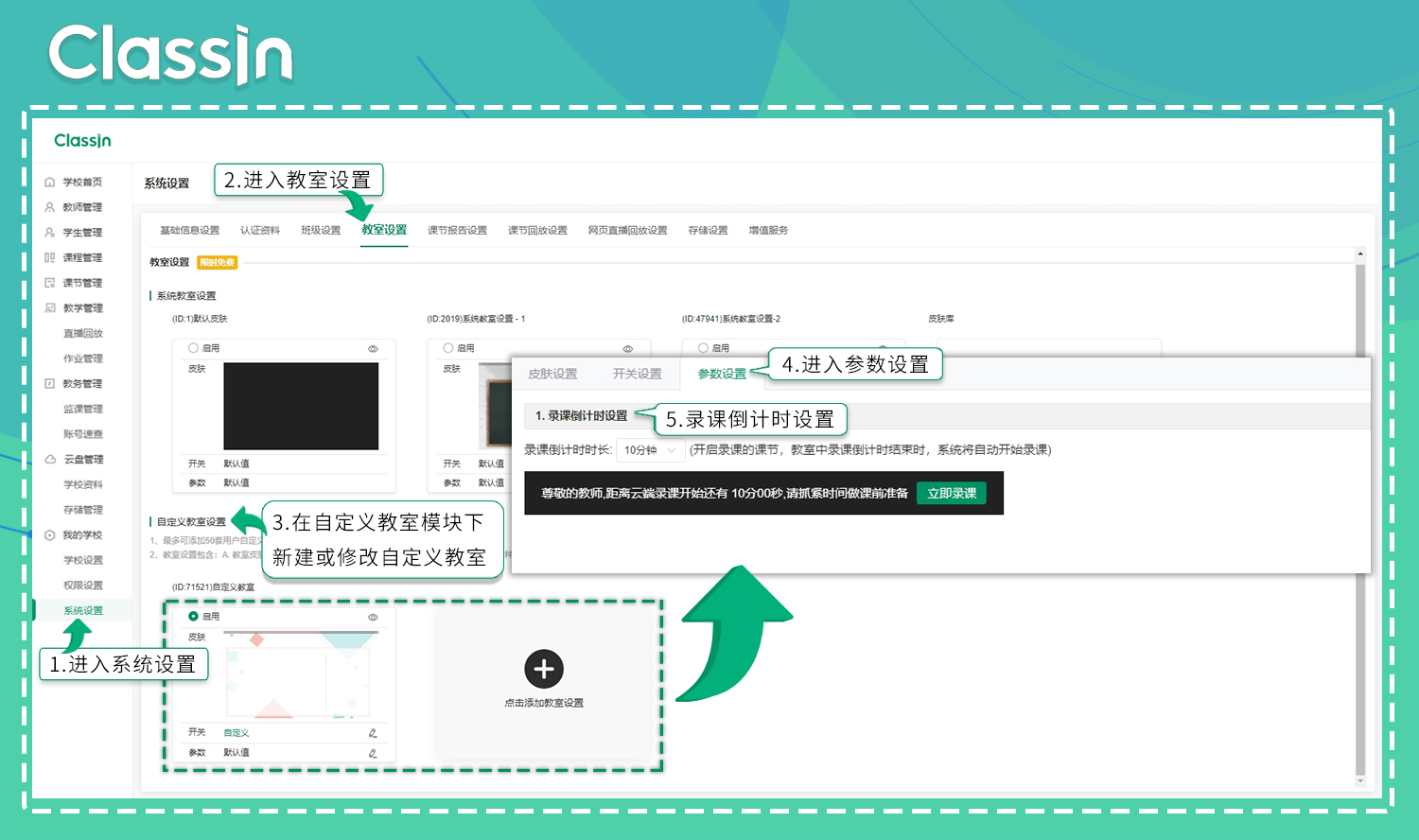Click the 系统设置 page title
This screenshot has width=1419, height=840.
166,184
